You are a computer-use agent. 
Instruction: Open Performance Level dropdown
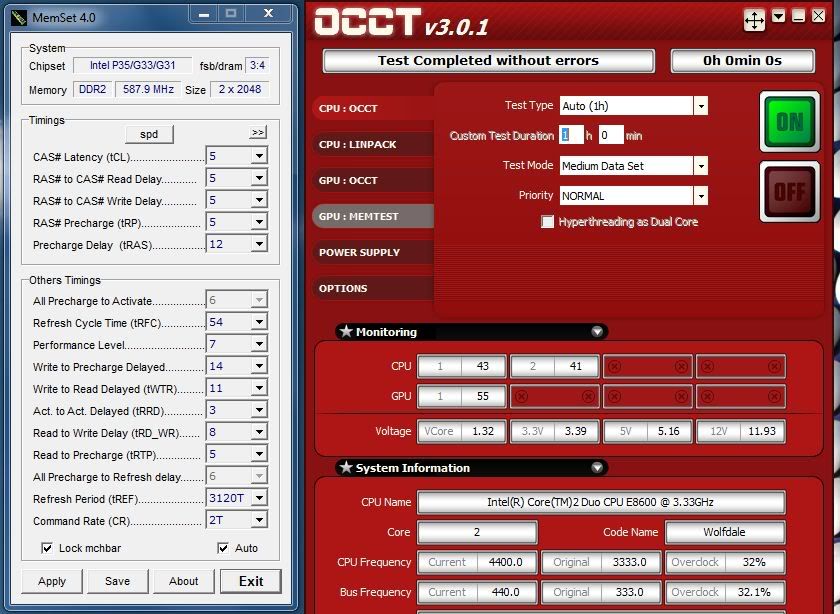click(x=259, y=344)
